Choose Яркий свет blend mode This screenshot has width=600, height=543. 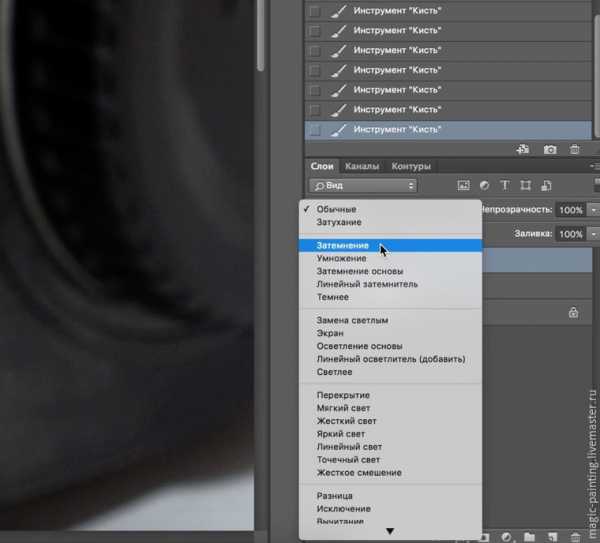pos(390,434)
